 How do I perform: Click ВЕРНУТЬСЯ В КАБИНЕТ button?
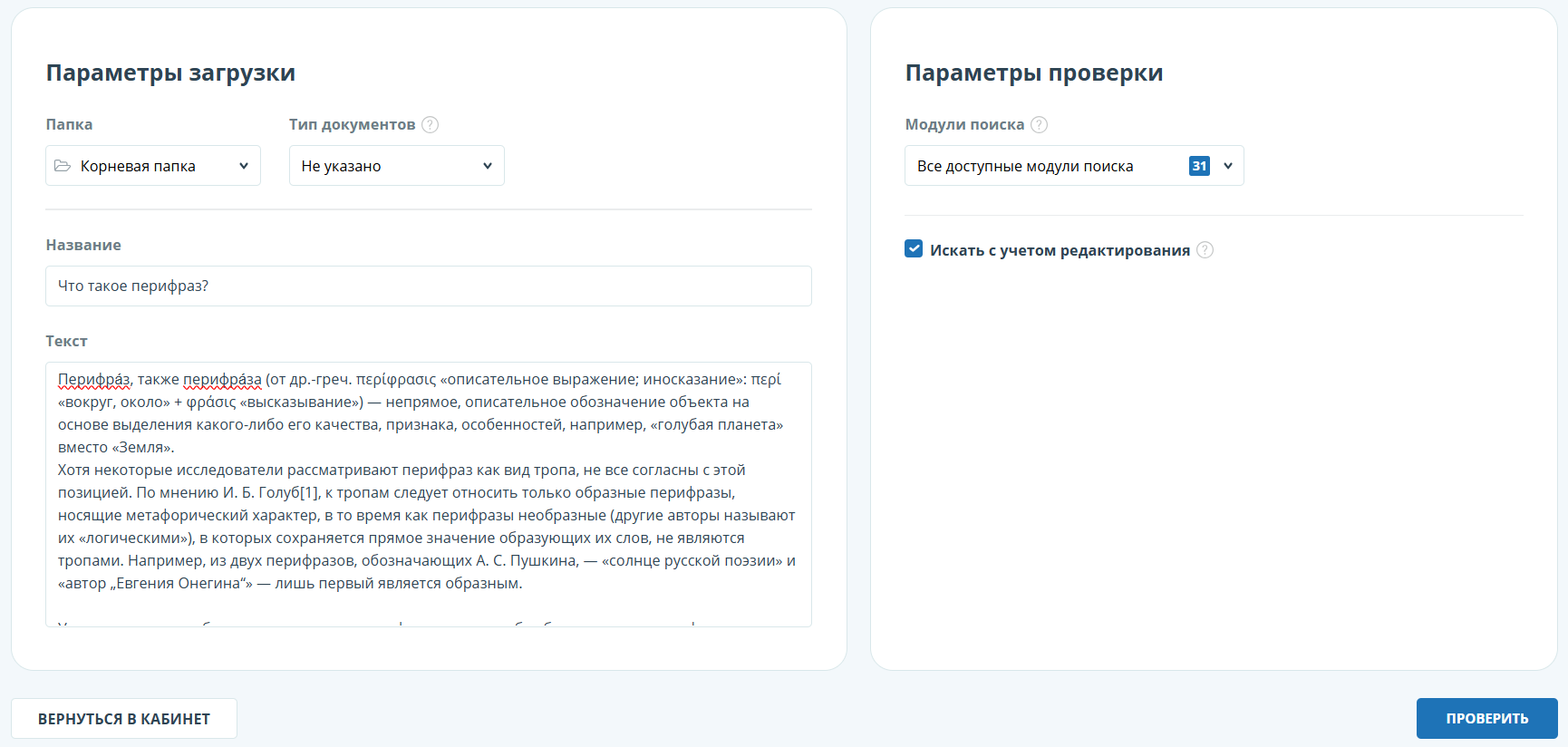click(124, 719)
